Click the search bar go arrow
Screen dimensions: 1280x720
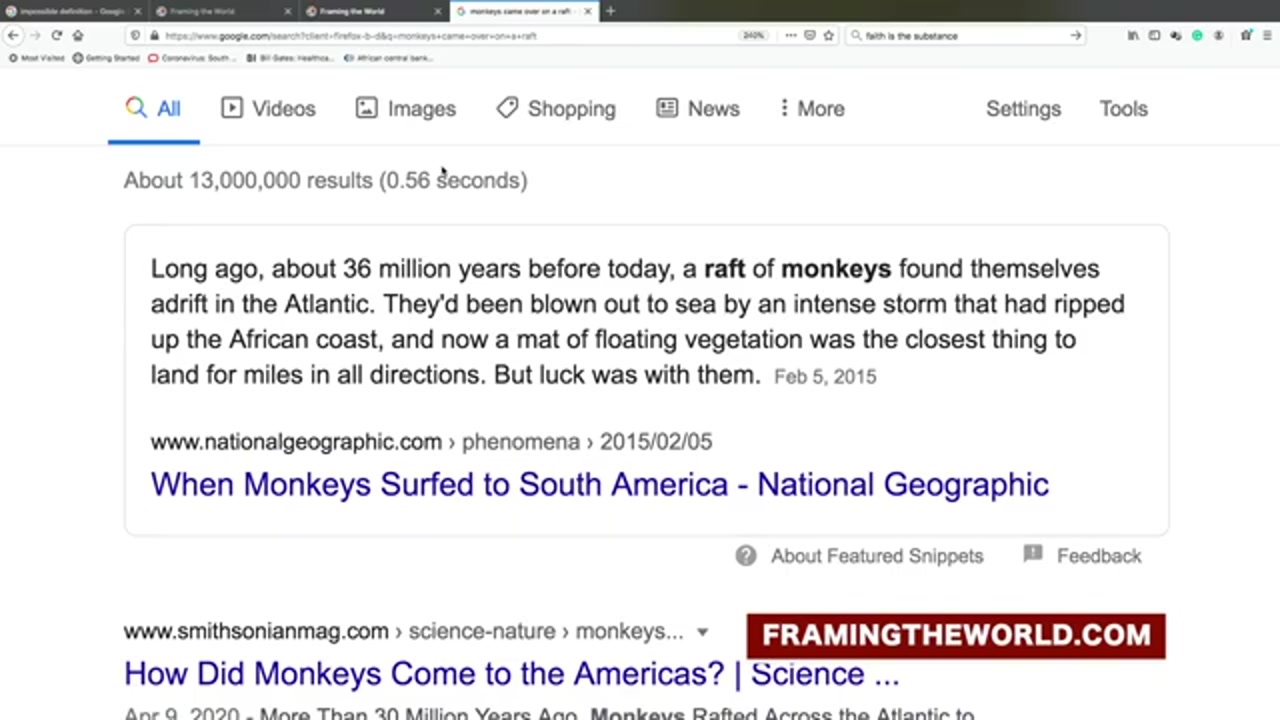[x=1076, y=35]
